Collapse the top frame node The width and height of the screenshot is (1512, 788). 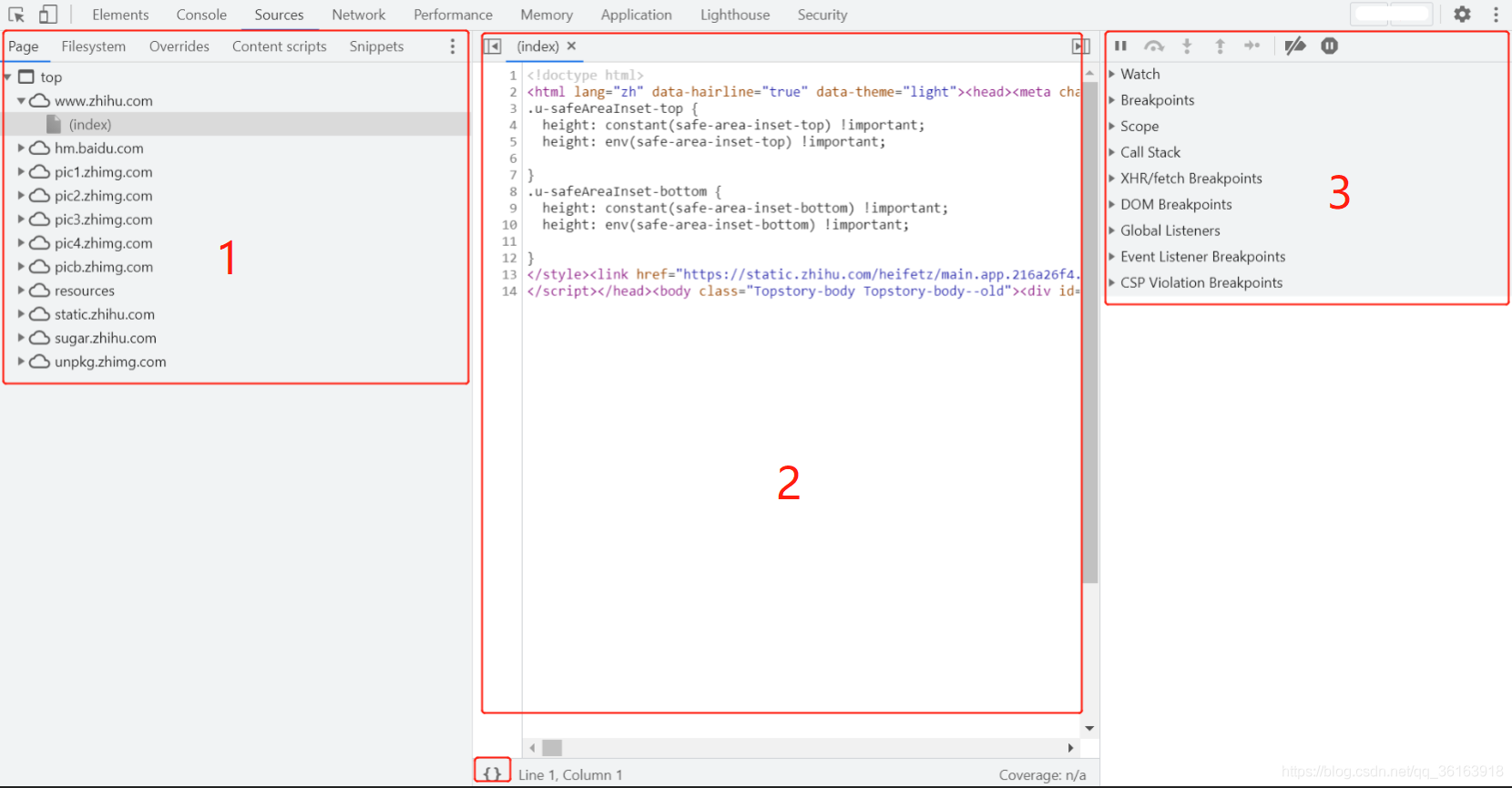click(8, 77)
